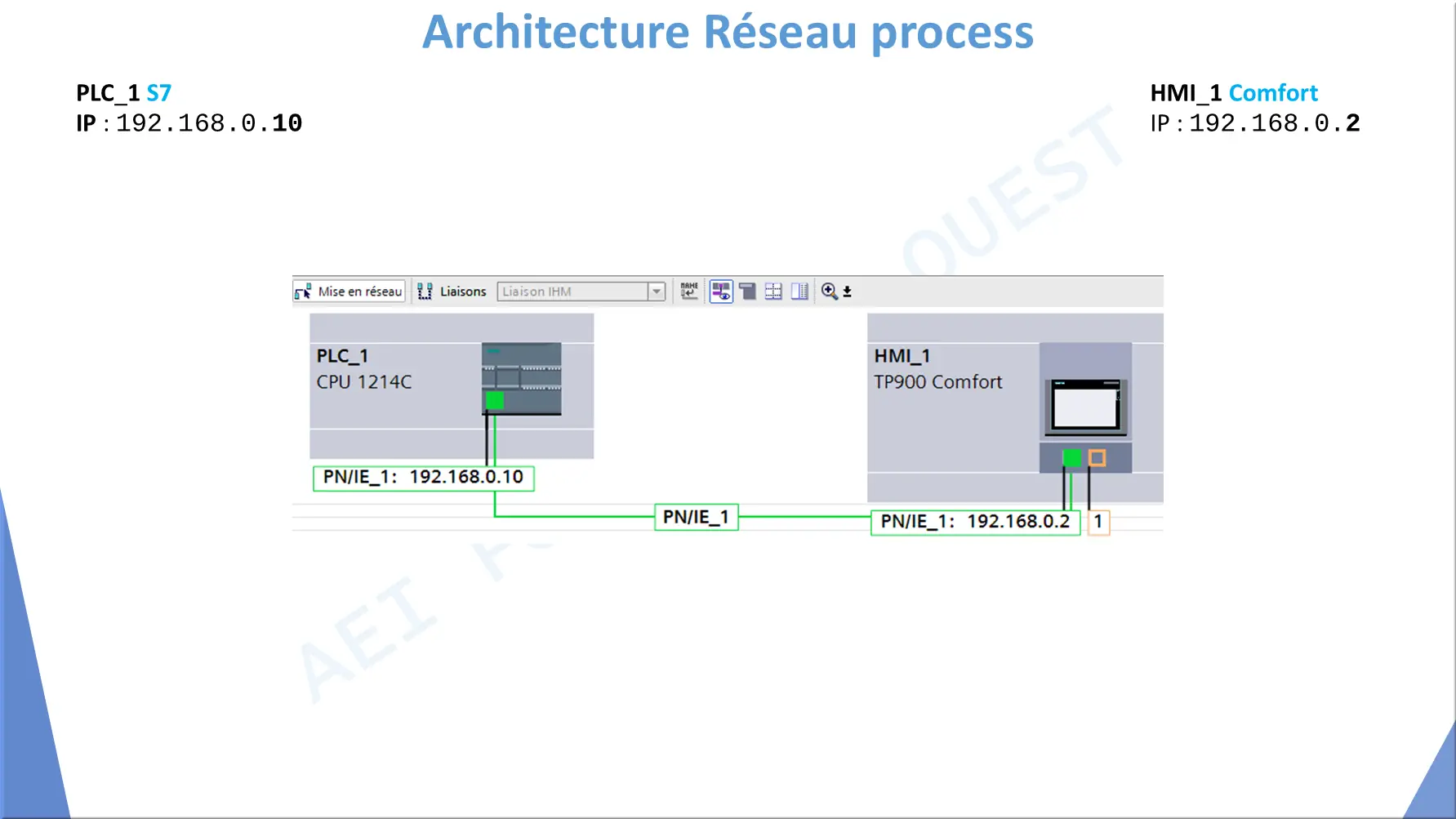Click the orange box labeled 1
Viewport: 1456px width, 819px height.
click(x=1098, y=522)
